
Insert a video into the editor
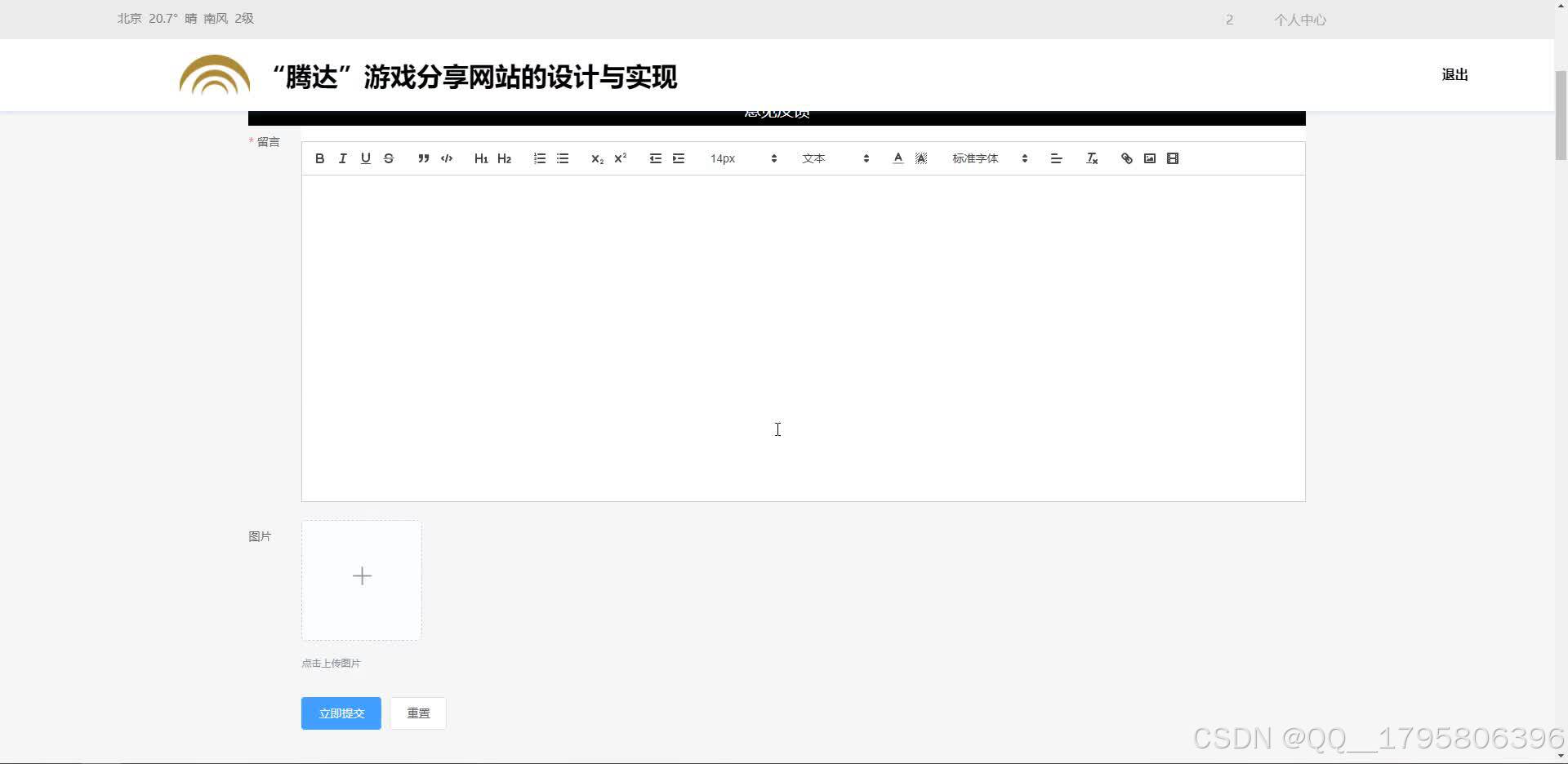click(1173, 158)
